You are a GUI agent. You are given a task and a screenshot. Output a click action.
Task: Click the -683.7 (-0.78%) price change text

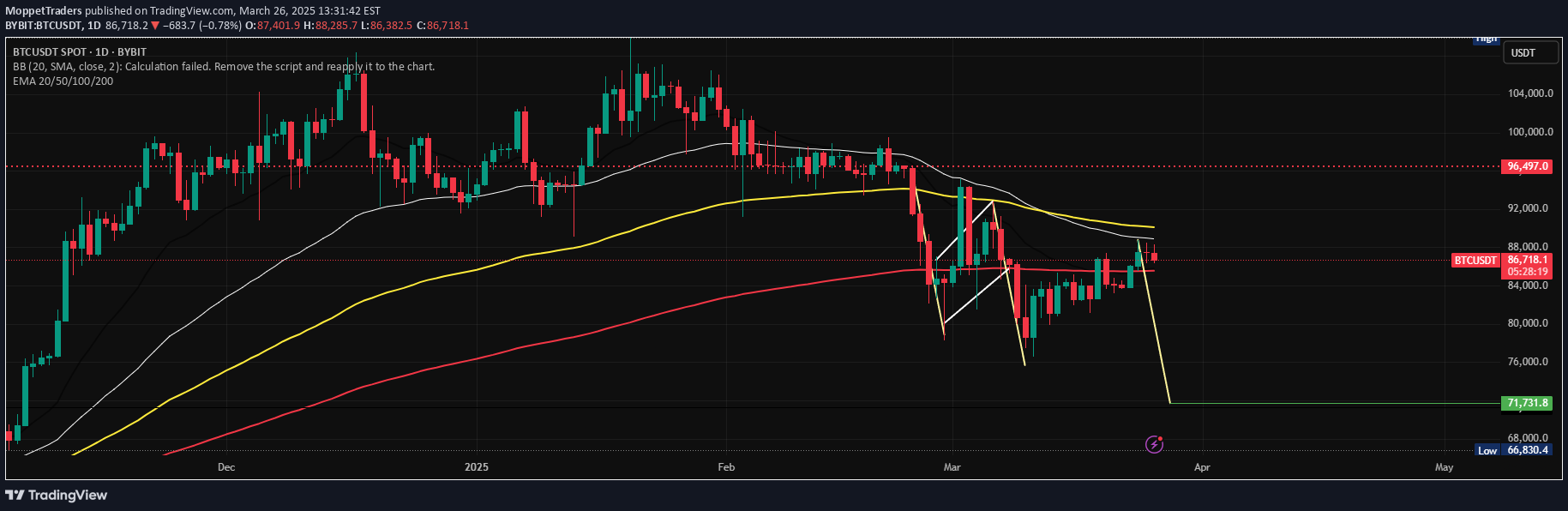tap(201, 26)
